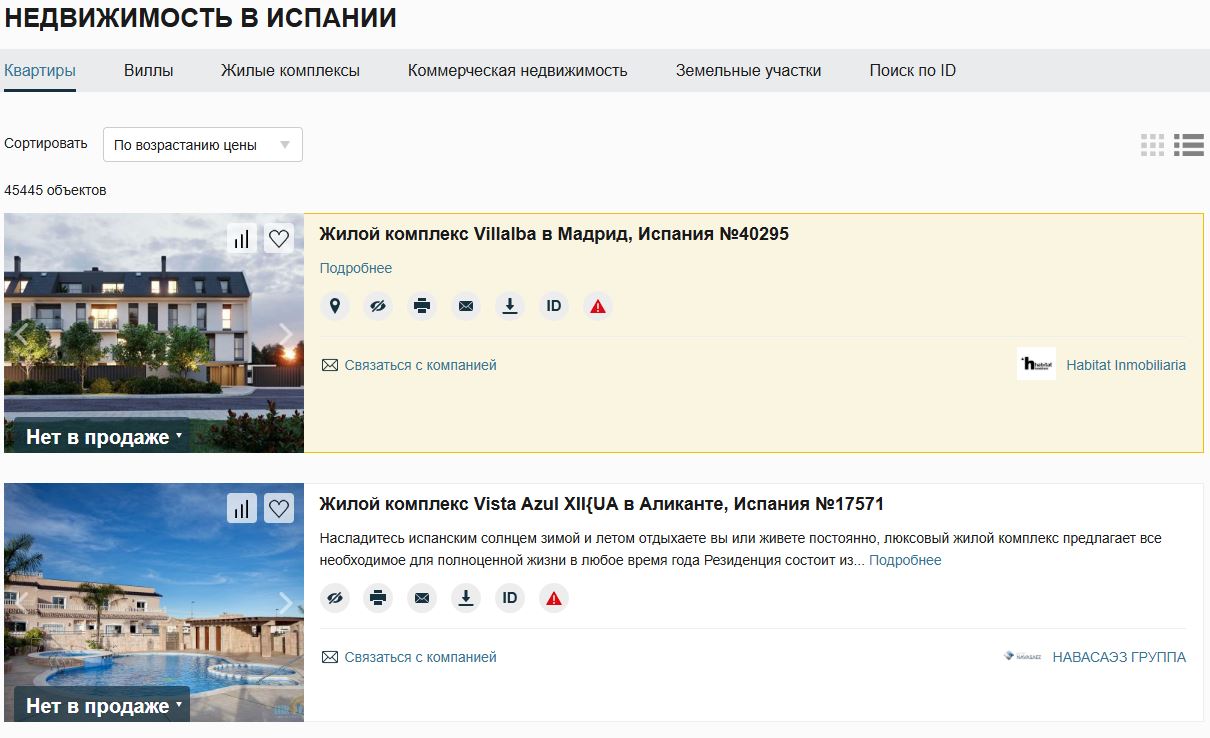Show Villalba complex location on map
The width and height of the screenshot is (1210, 738).
click(x=334, y=306)
